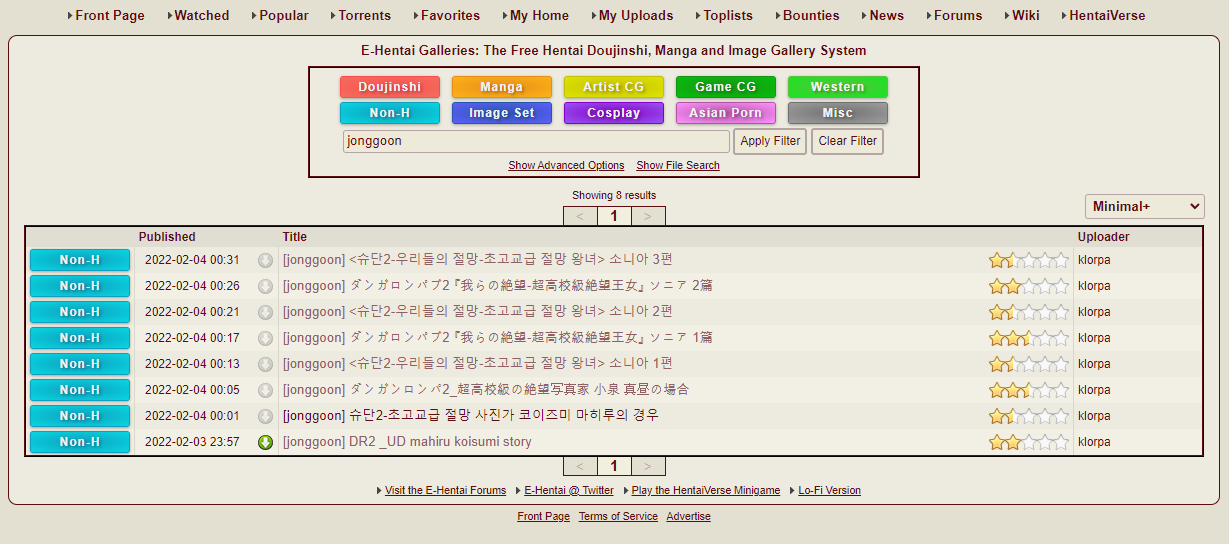Click the Apply Filter button
Screen dimensions: 1229x544
770,141
